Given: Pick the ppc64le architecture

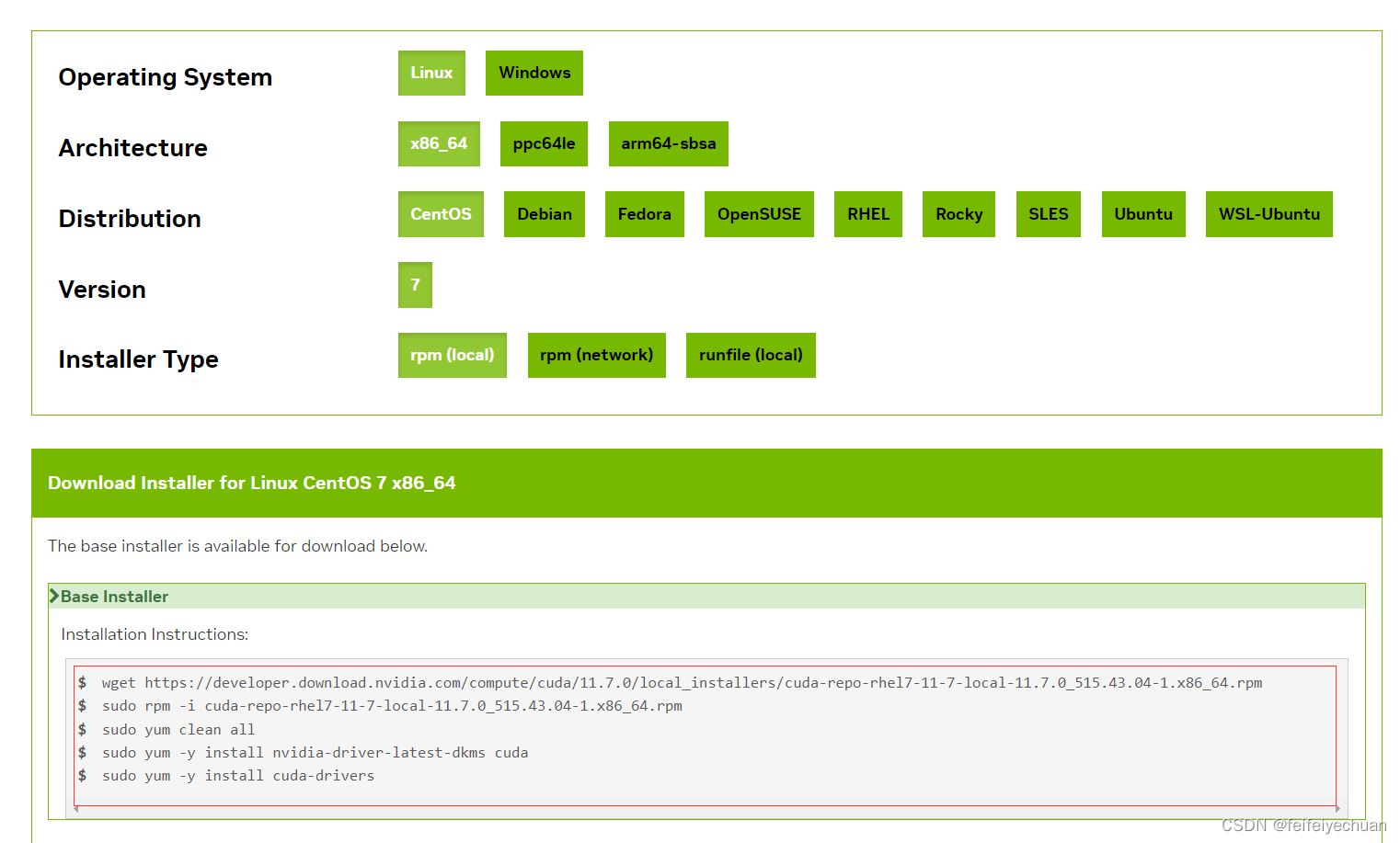Looking at the screenshot, I should (x=544, y=143).
